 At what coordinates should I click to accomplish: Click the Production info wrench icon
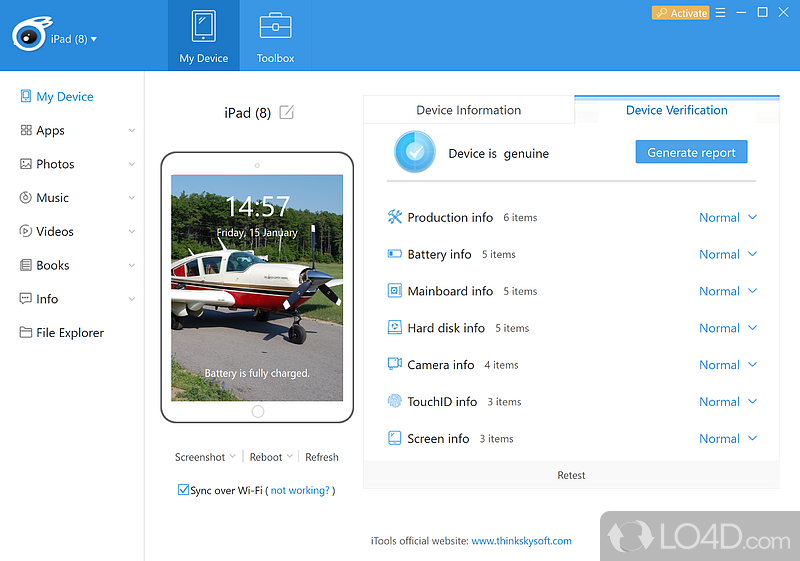point(394,217)
